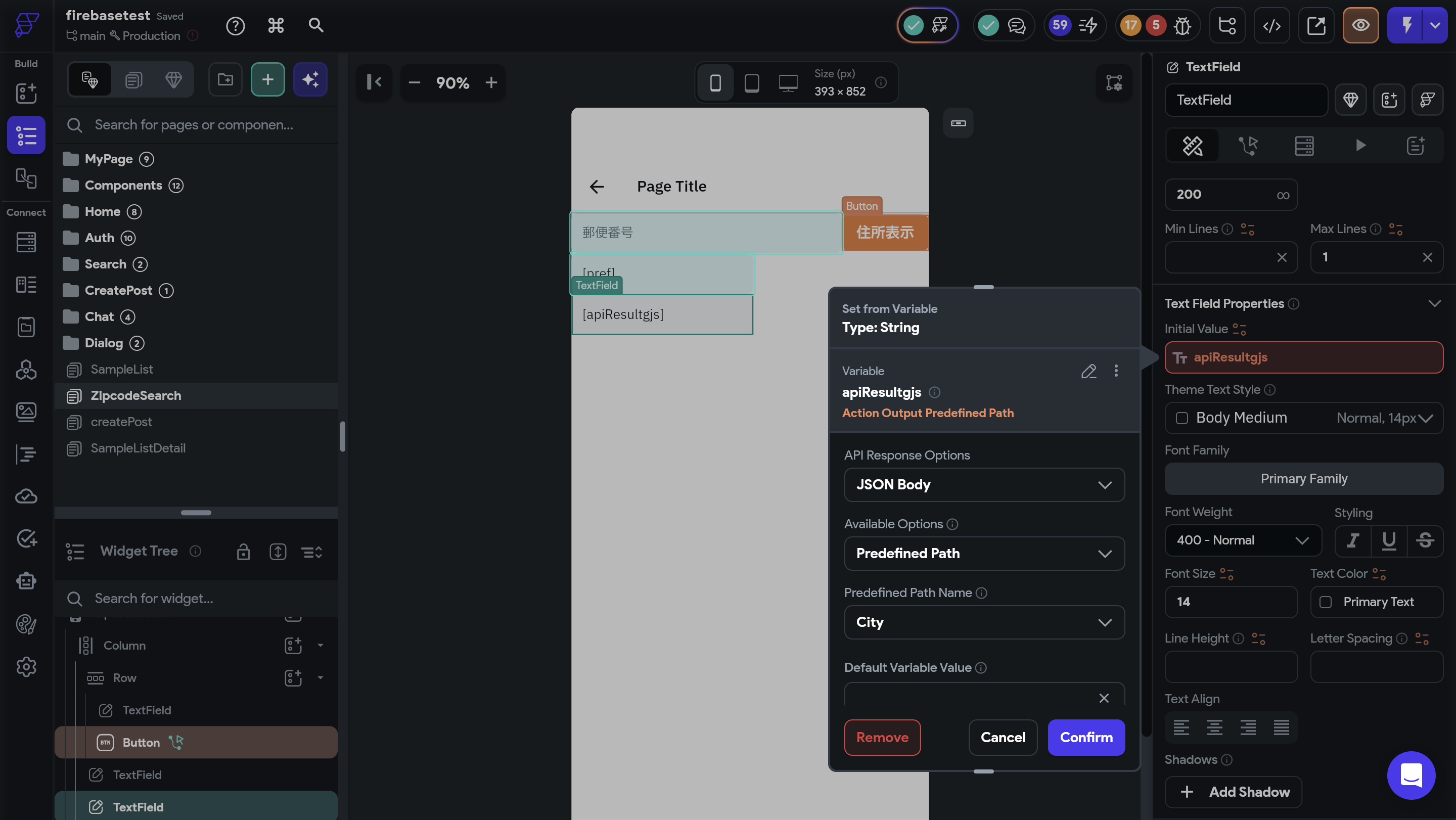Toggle underline text styling
1456x820 pixels.
click(1389, 541)
